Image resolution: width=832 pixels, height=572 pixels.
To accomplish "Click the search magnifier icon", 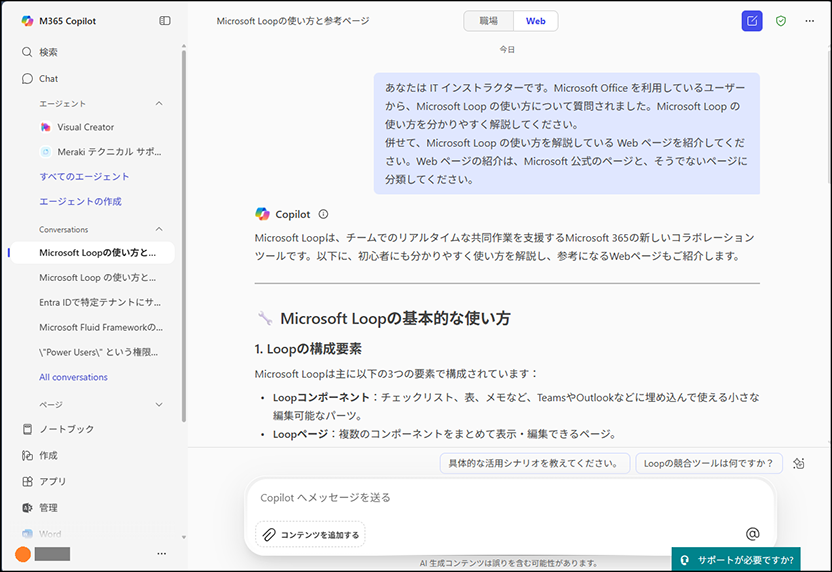I will pyautogui.click(x=27, y=52).
